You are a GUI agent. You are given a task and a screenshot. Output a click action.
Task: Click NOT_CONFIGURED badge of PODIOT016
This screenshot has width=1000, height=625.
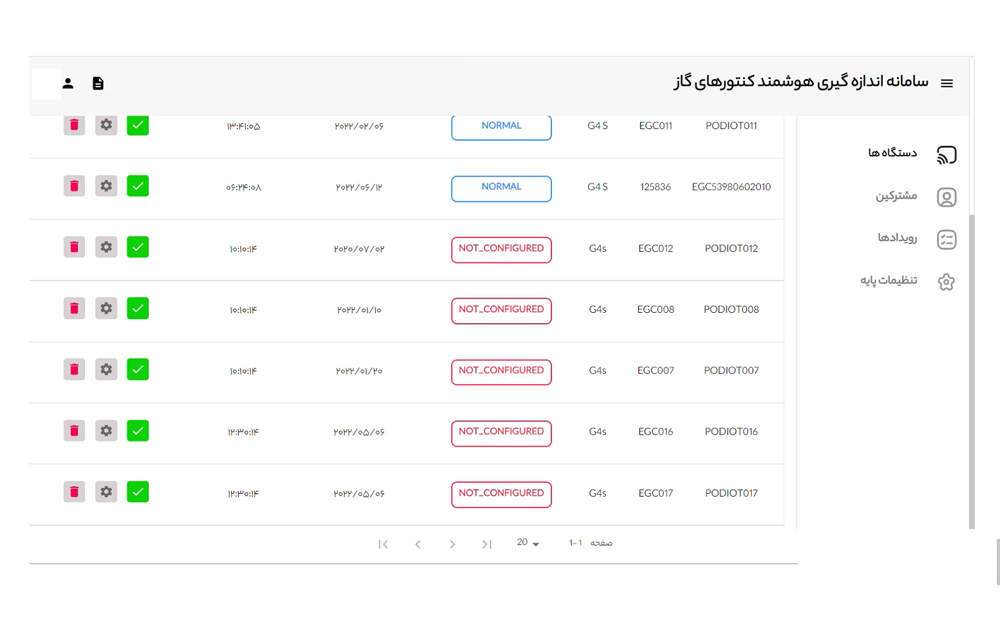pyautogui.click(x=501, y=434)
